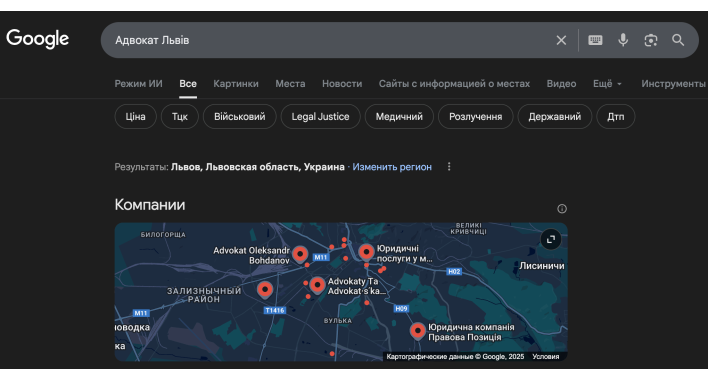Image resolution: width=708 pixels, height=380 pixels.
Task: Open three-dot menu next to region
Action: pos(449,167)
